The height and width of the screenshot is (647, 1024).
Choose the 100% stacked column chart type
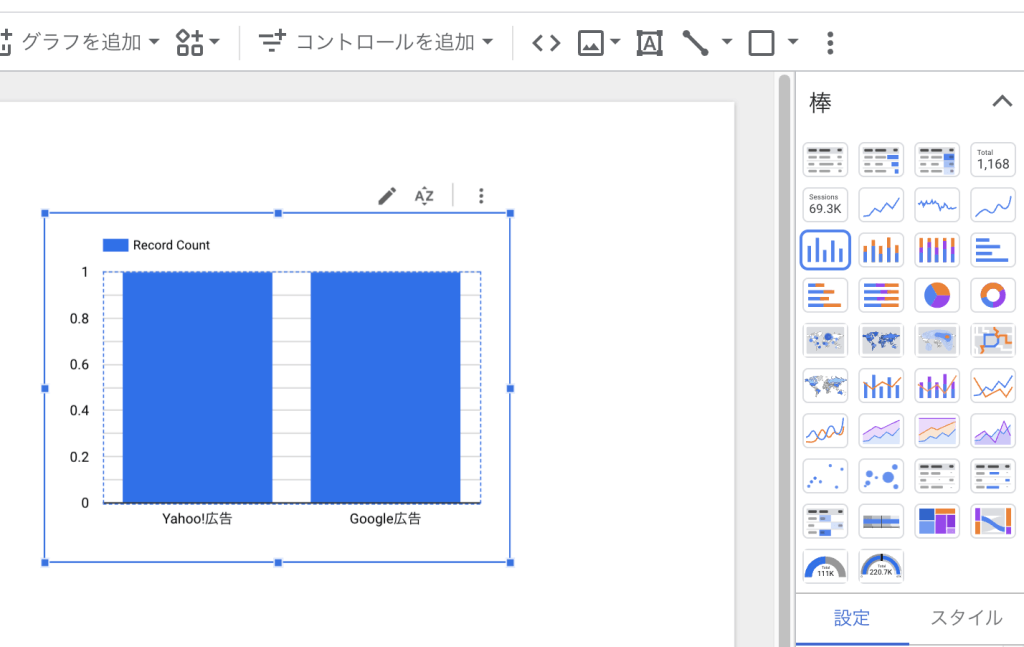tap(937, 249)
